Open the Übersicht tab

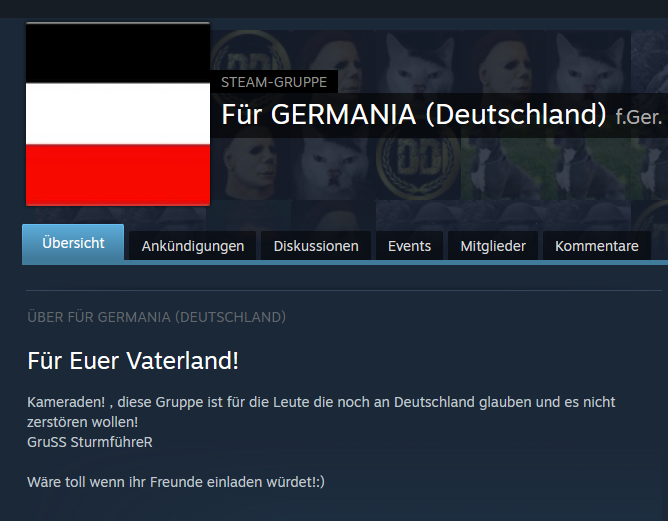[73, 243]
